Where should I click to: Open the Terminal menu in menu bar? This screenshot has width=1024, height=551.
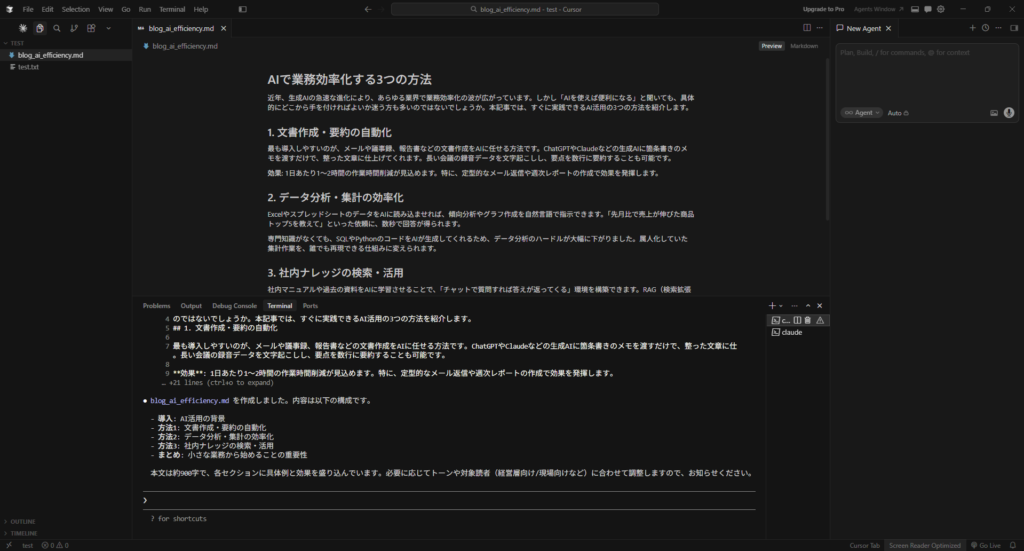point(172,9)
